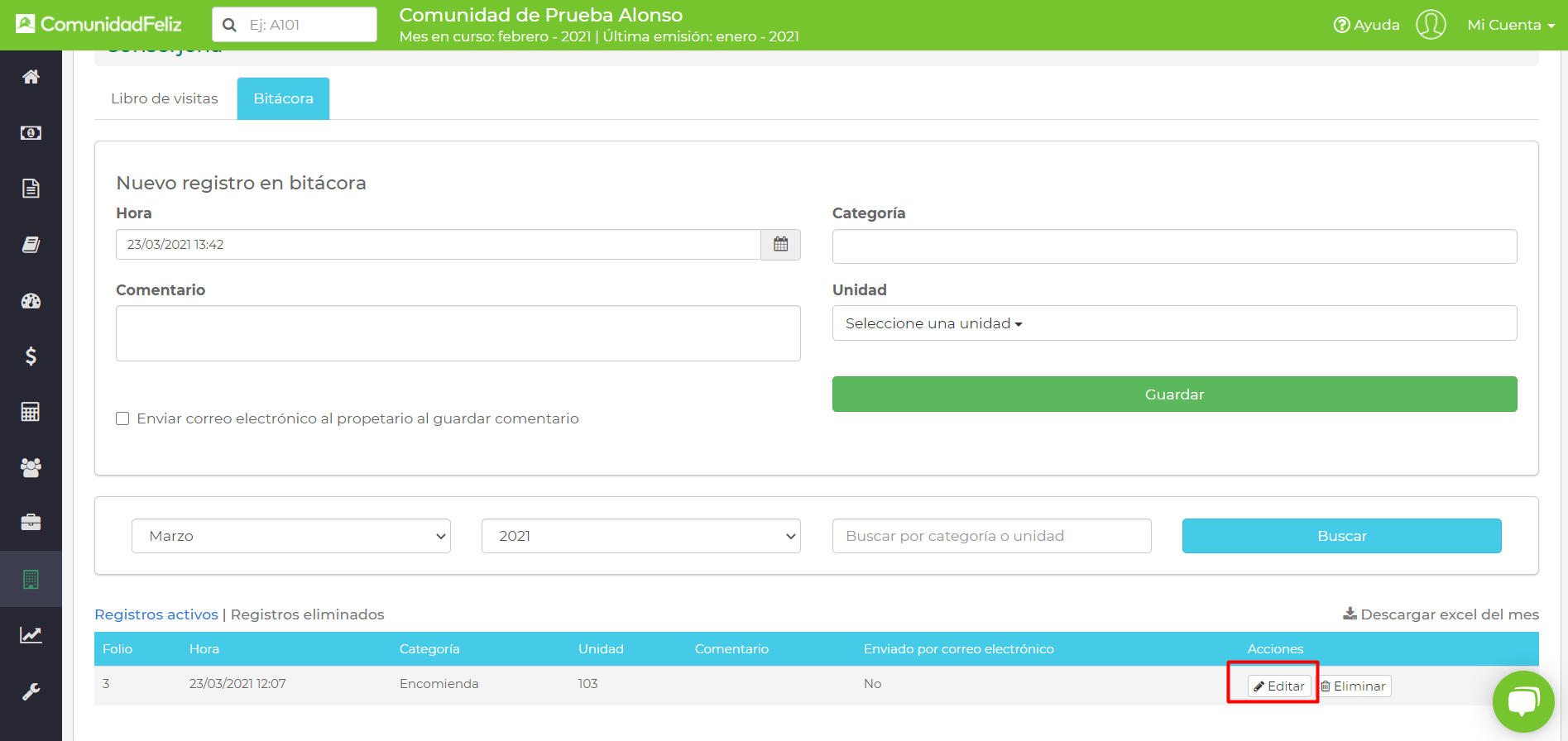Open the chat support bubble
The width and height of the screenshot is (1568, 741).
pos(1522,701)
